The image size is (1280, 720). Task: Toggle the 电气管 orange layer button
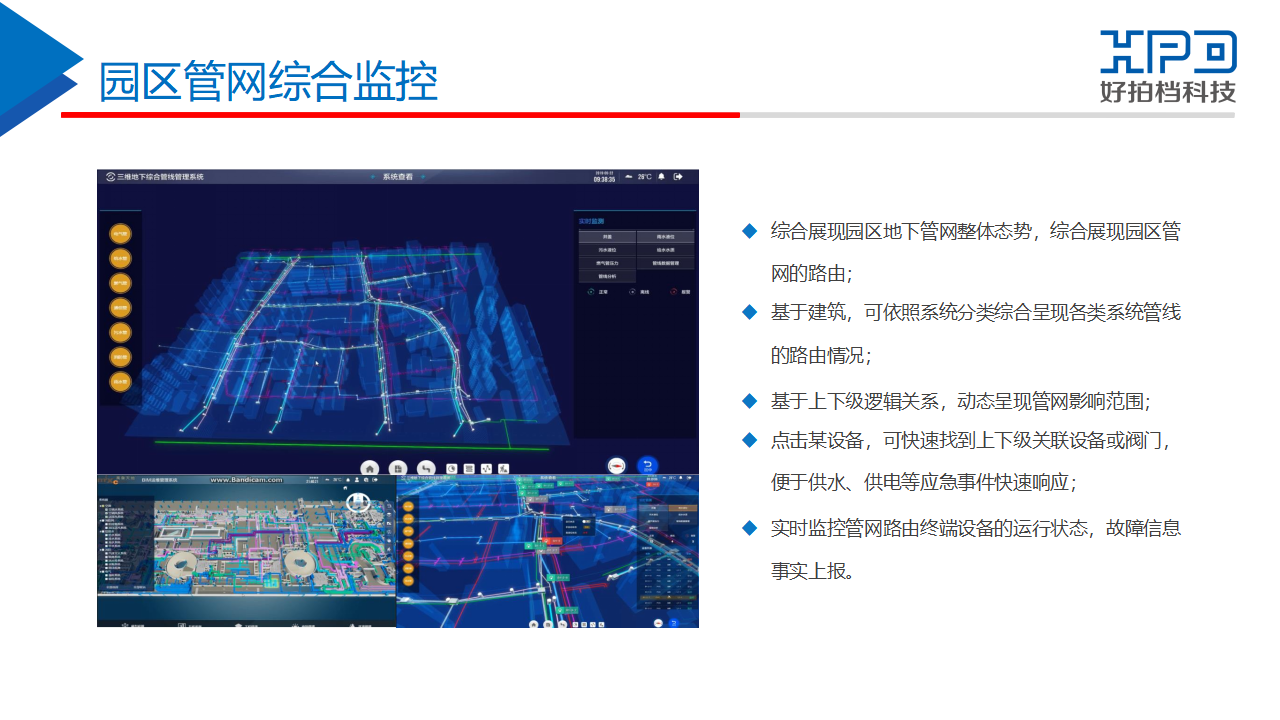120,234
